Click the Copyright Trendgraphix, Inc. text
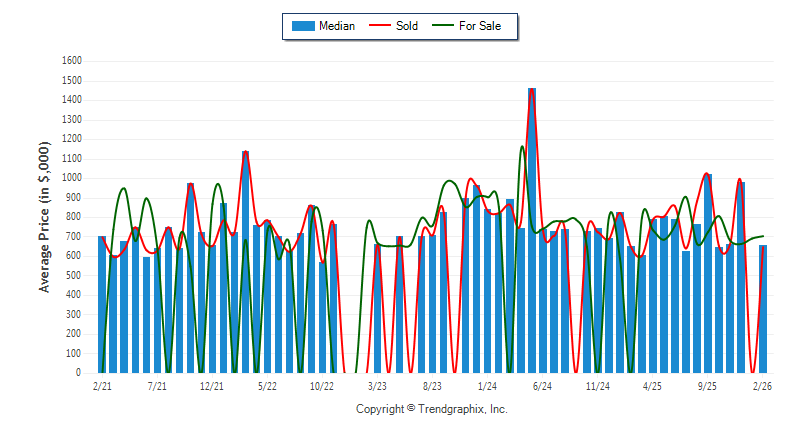The width and height of the screenshot is (800, 434). click(432, 409)
